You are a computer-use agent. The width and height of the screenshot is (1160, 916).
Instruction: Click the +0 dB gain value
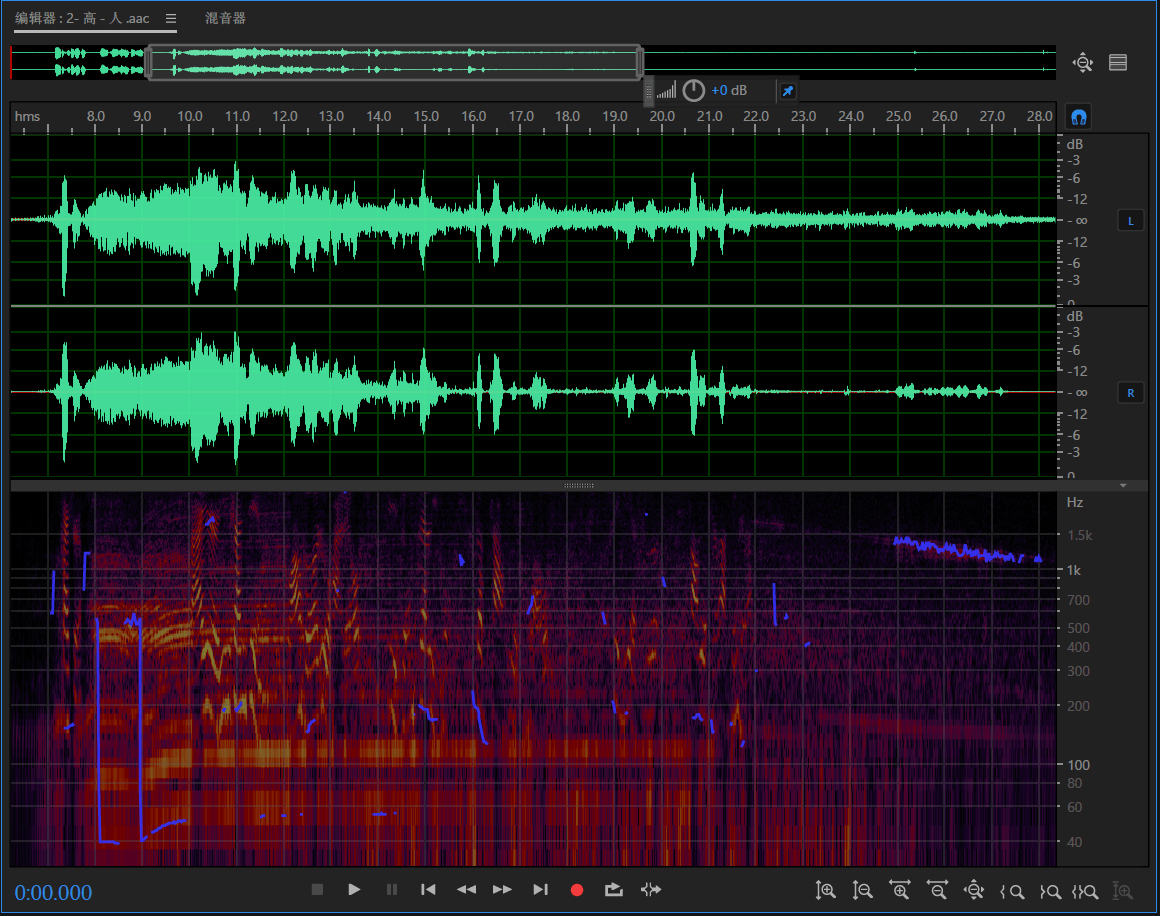pos(729,90)
